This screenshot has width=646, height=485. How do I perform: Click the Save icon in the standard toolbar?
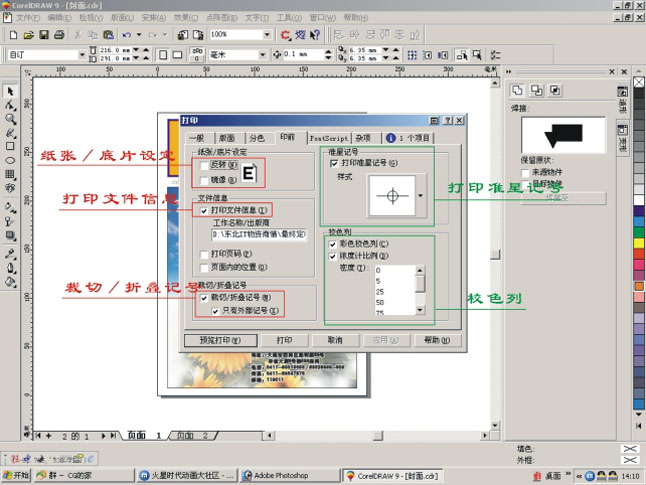point(42,35)
